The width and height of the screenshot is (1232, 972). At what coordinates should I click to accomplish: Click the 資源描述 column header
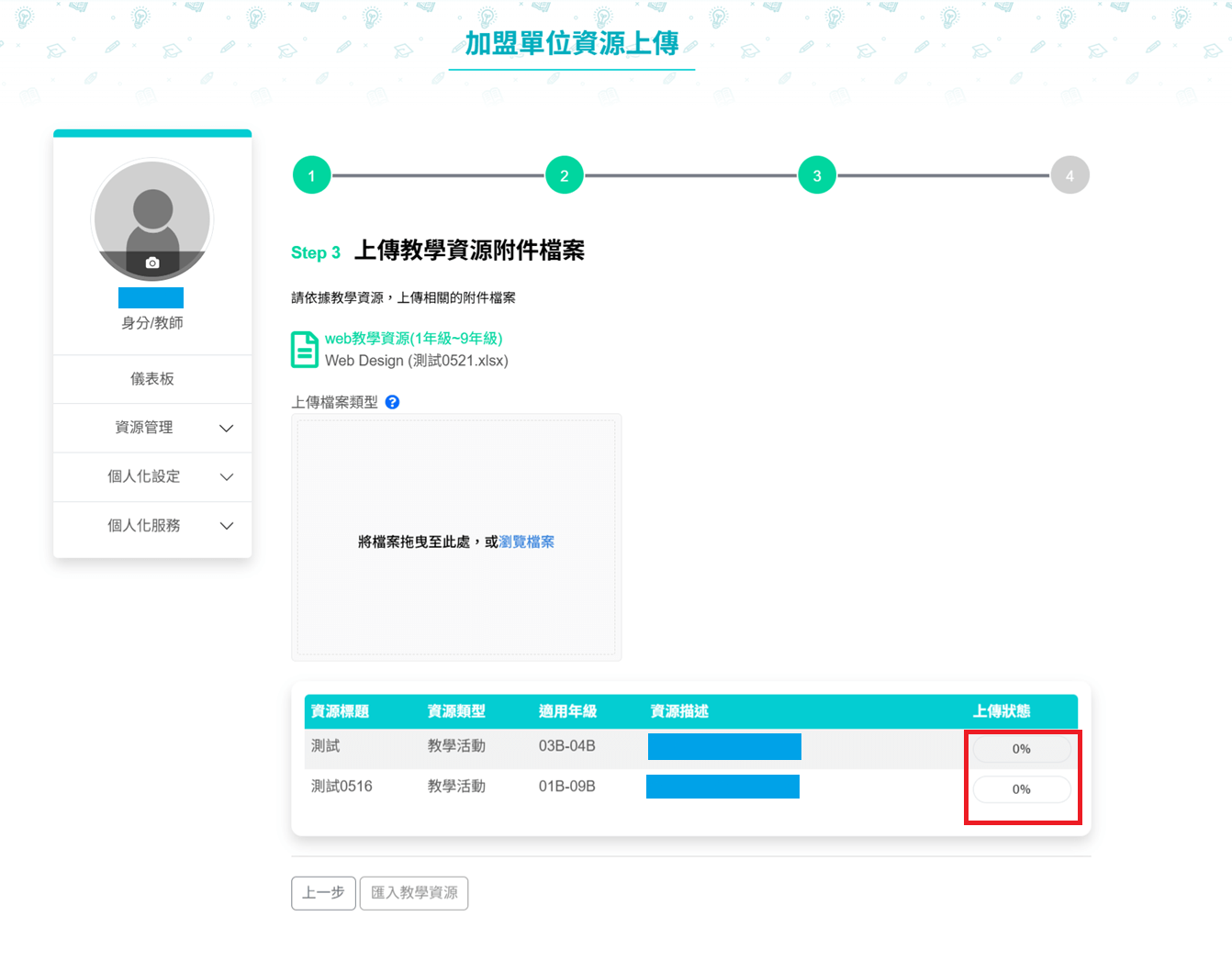(679, 711)
